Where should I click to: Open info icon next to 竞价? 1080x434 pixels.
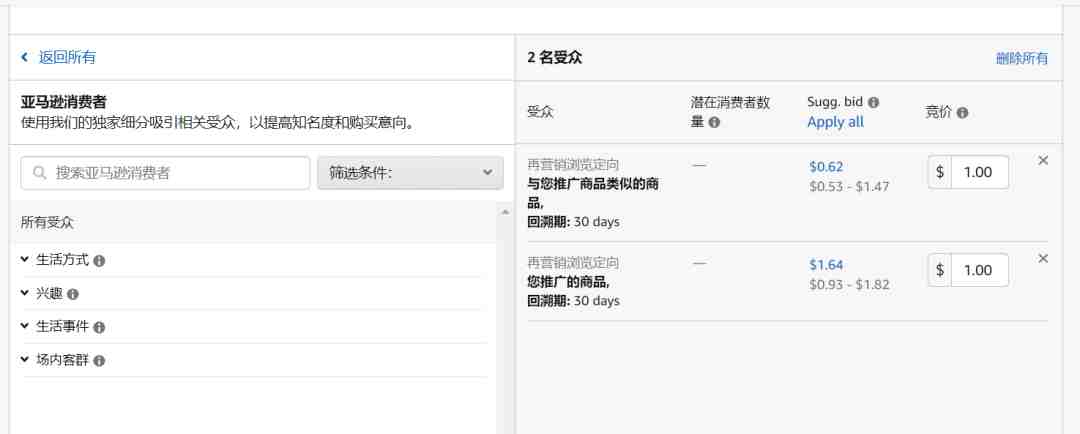[962, 113]
